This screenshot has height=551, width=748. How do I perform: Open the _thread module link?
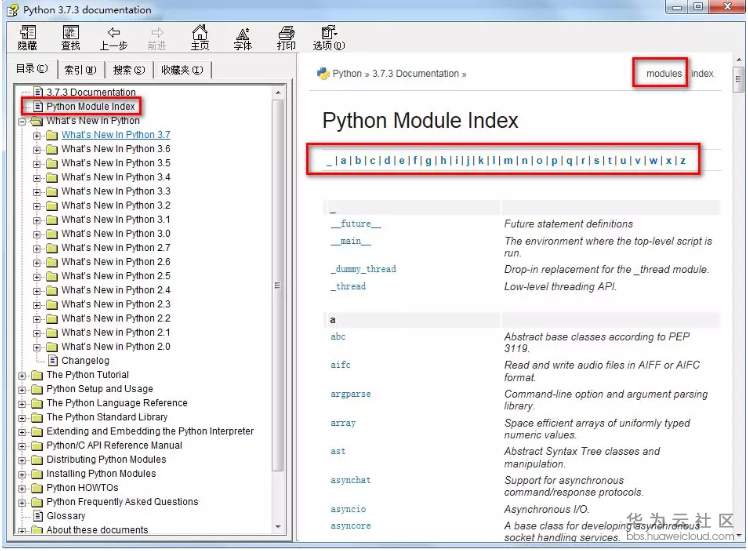click(348, 286)
